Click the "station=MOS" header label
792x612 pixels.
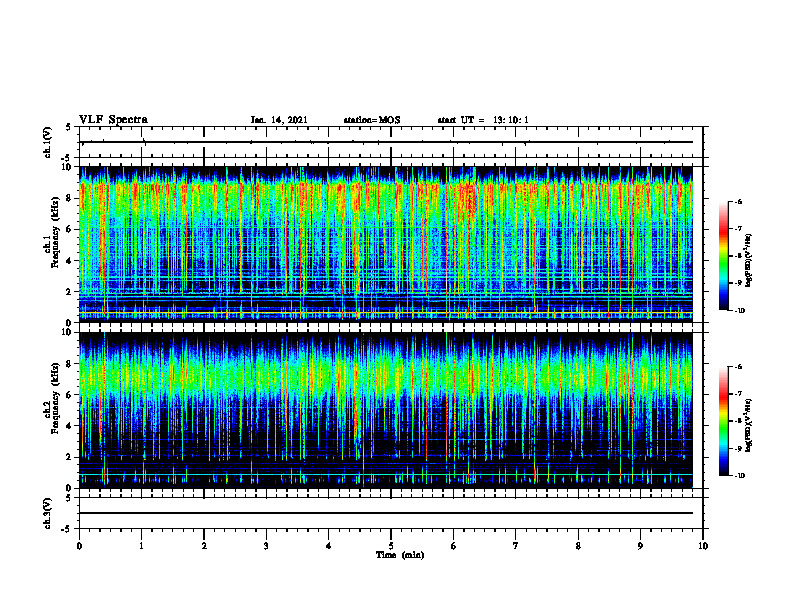(x=372, y=120)
